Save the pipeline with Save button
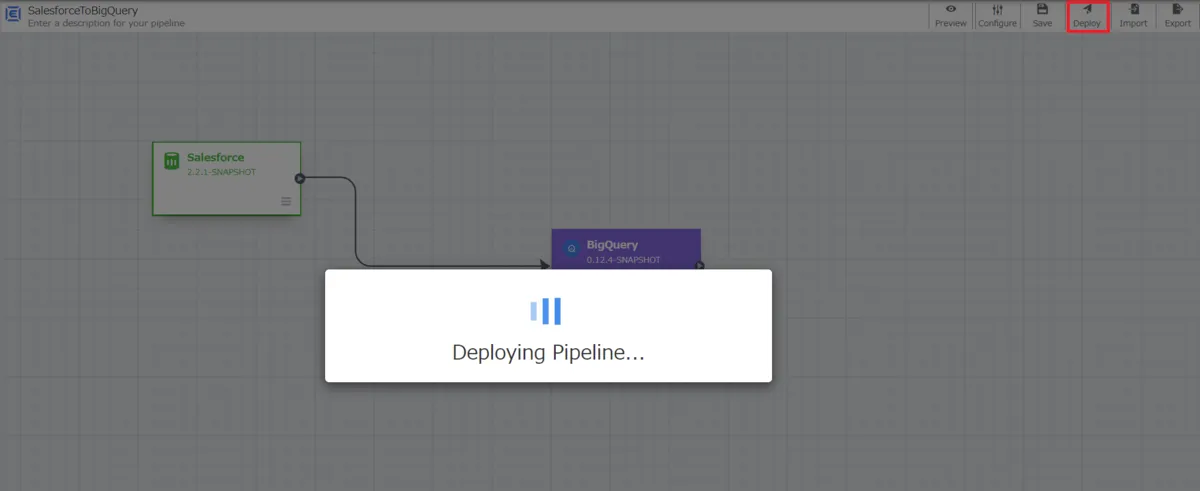Image resolution: width=1200 pixels, height=491 pixels. pyautogui.click(x=1042, y=16)
